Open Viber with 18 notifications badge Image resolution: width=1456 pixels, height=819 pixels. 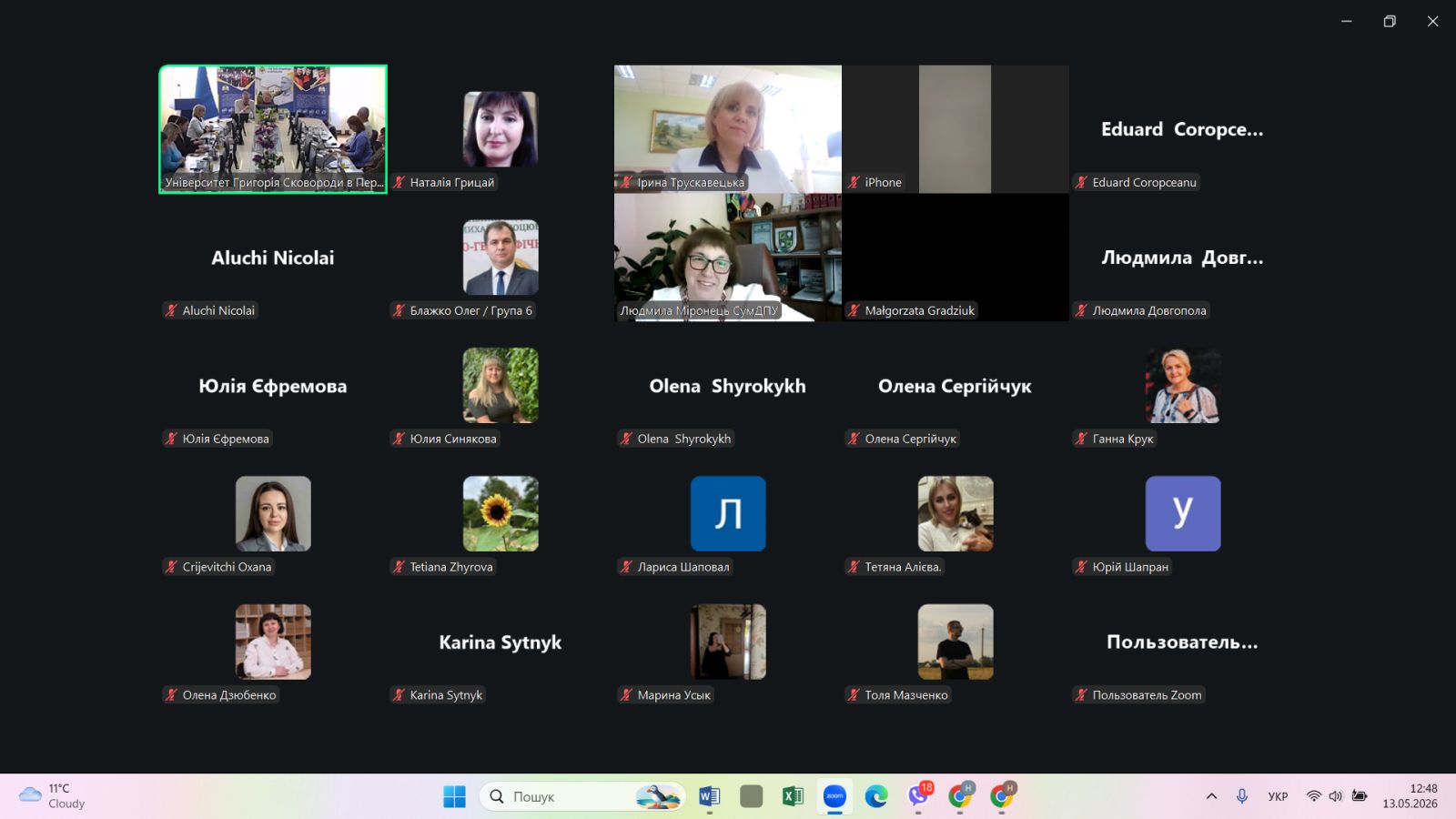[919, 795]
